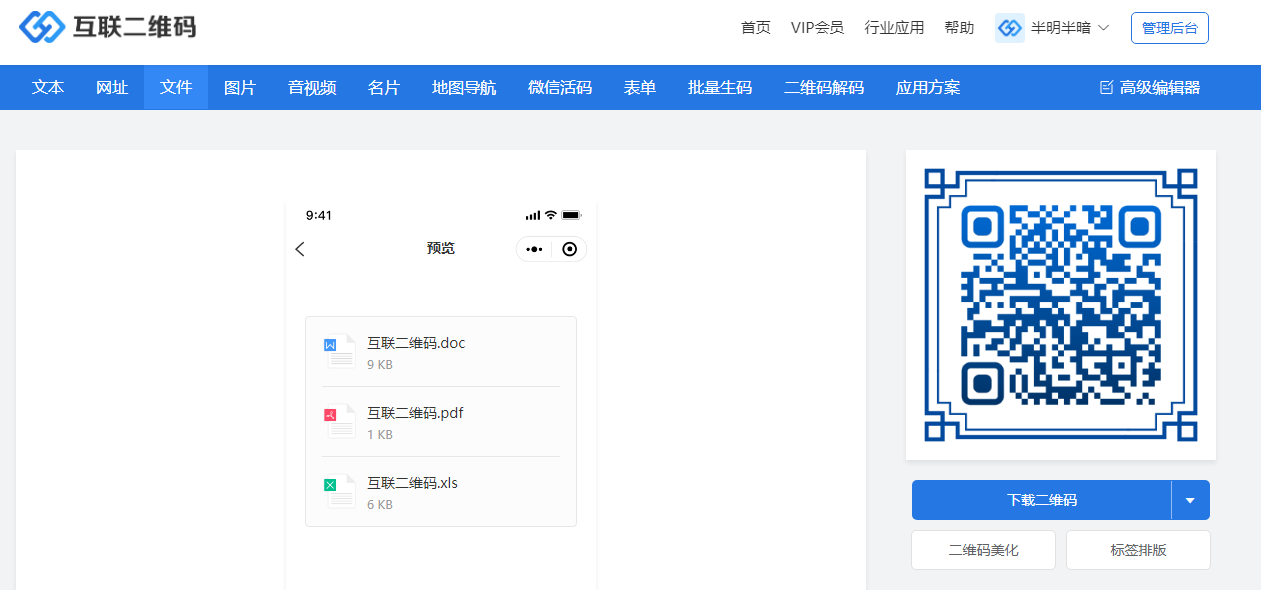1261x590 pixels.
Task: Click the 标签排版 button
Action: pyautogui.click(x=1138, y=550)
